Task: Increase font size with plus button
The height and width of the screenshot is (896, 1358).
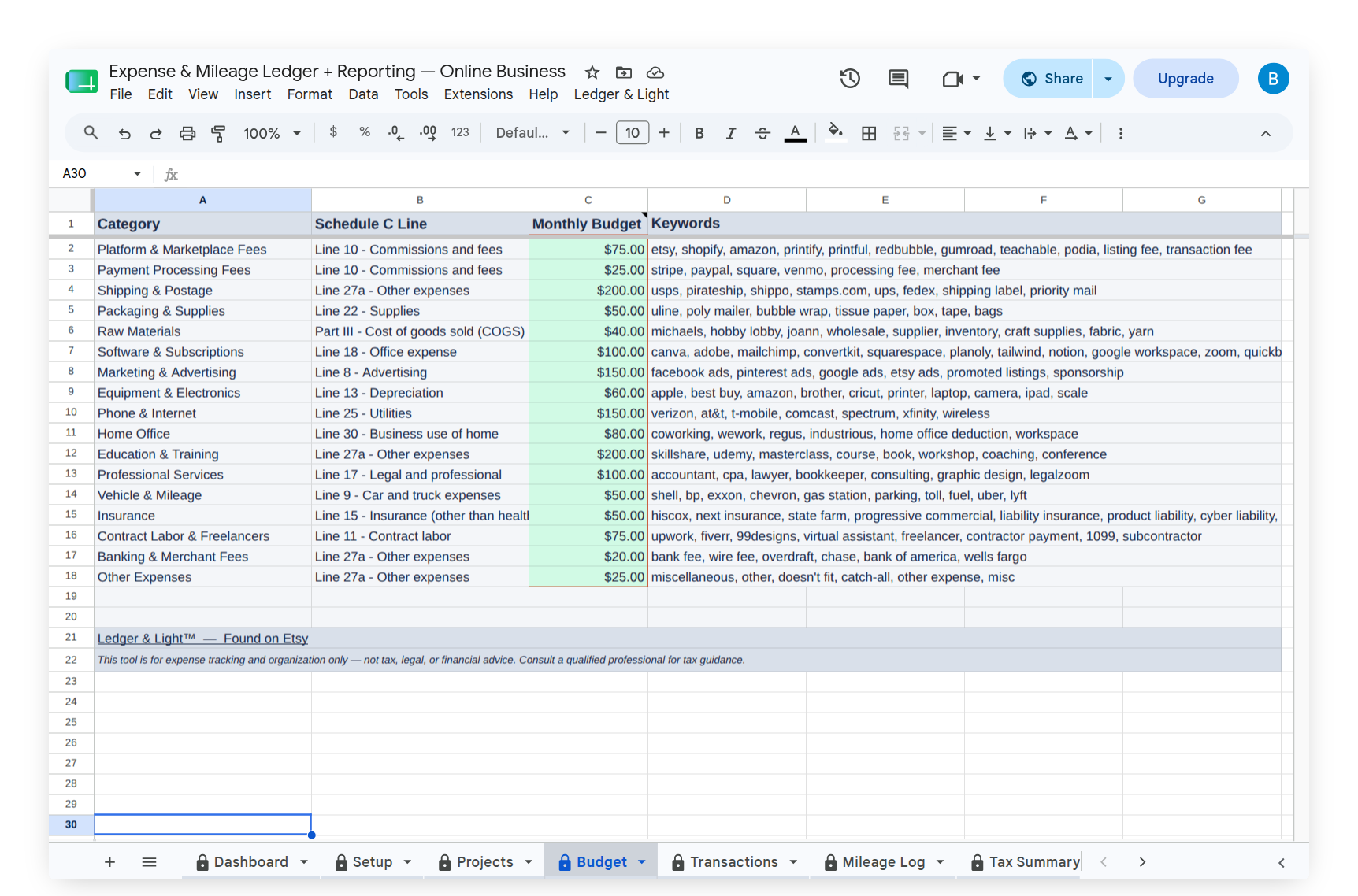Action: click(x=664, y=133)
